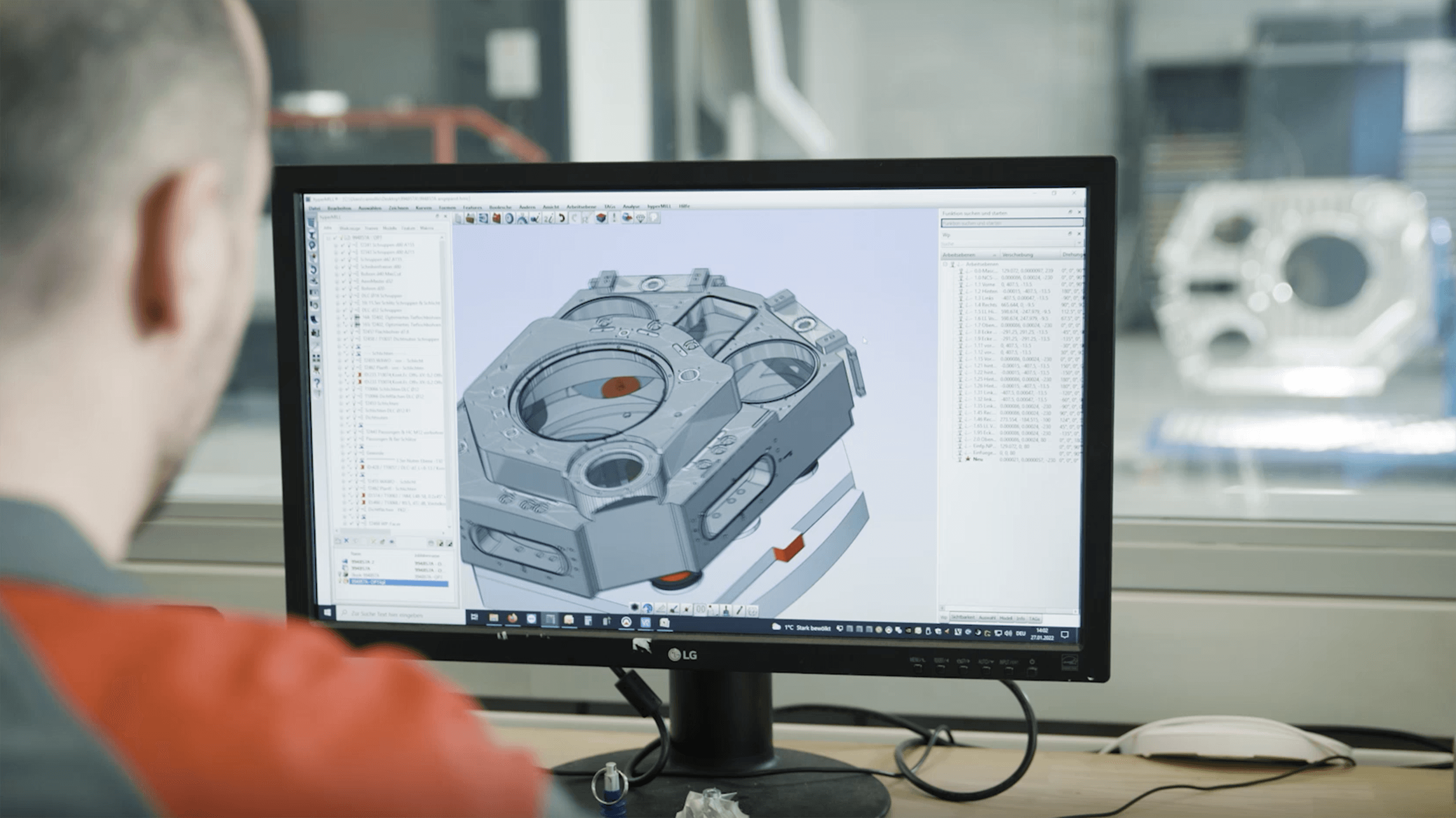Select the 1.4 Rechts workplane entry
This screenshot has height=818, width=1456.
(x=985, y=305)
